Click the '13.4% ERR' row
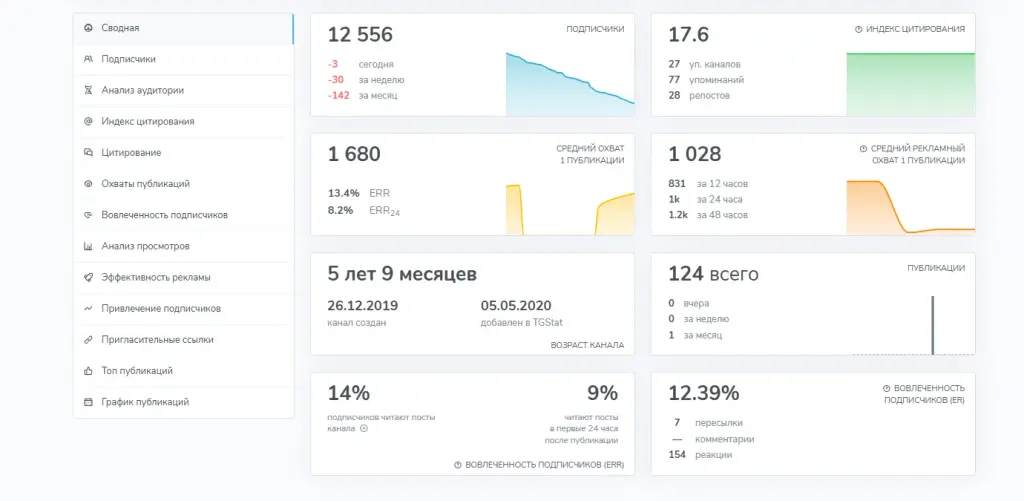The width and height of the screenshot is (1024, 501). click(359, 193)
